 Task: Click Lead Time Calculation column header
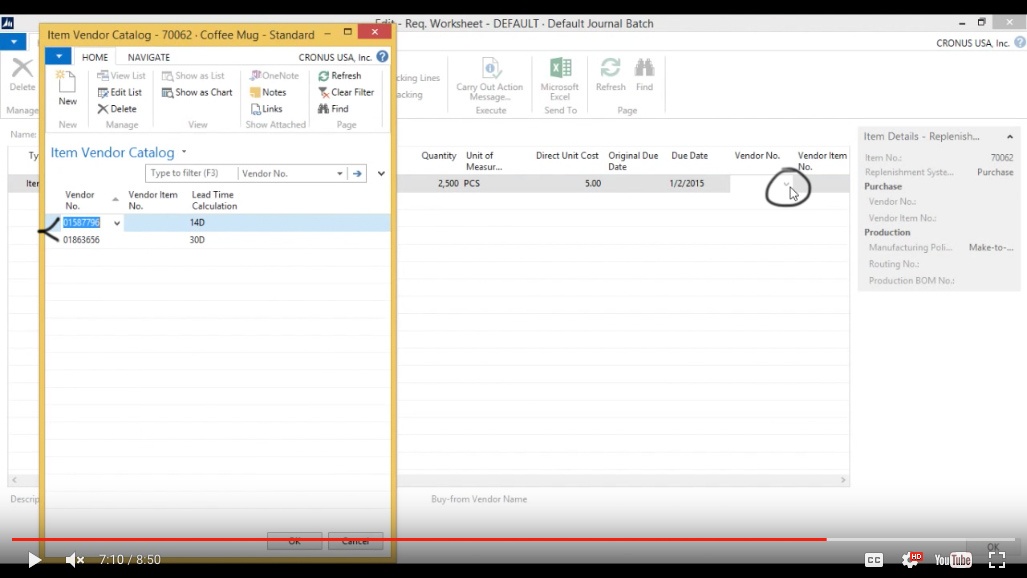tap(214, 200)
